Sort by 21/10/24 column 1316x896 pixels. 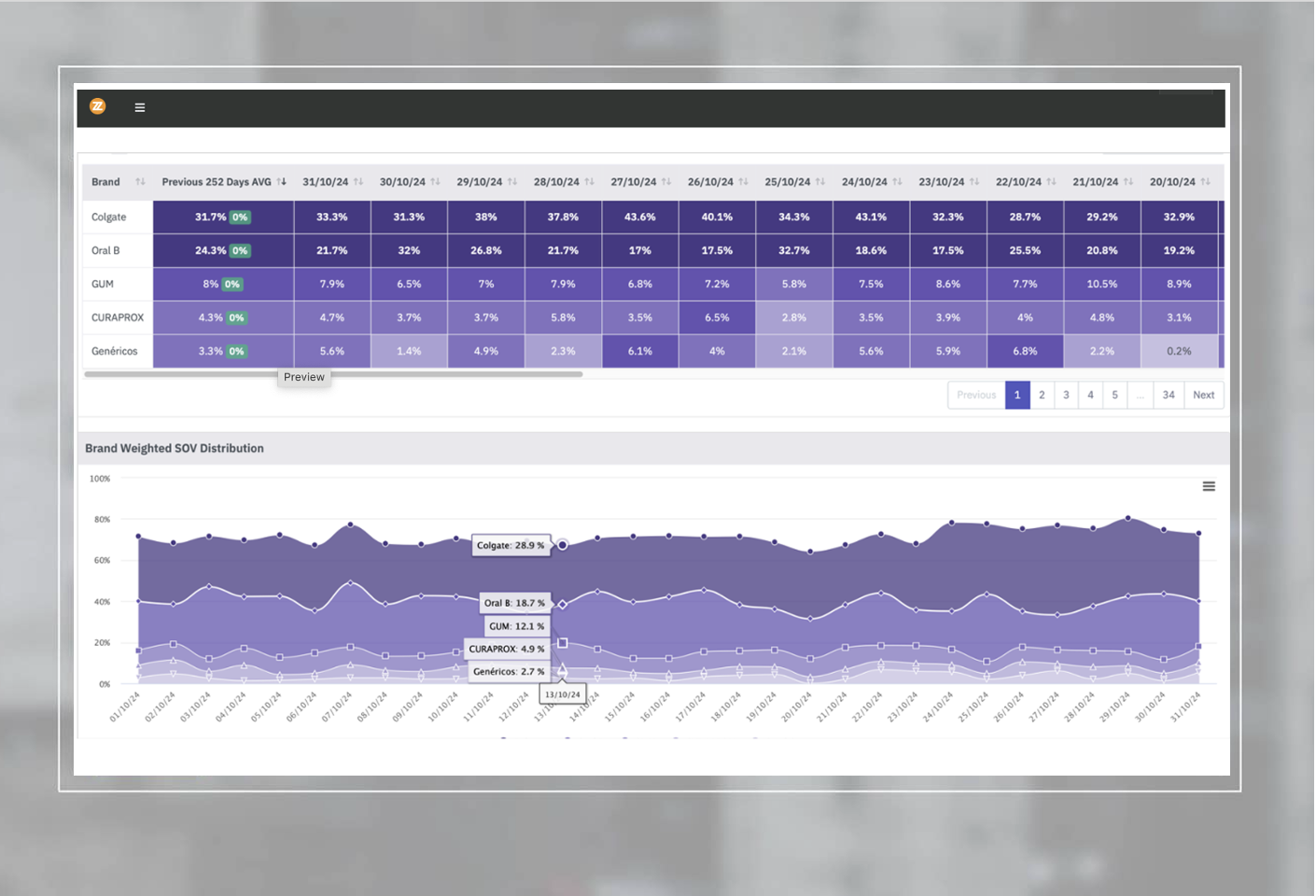click(1128, 182)
